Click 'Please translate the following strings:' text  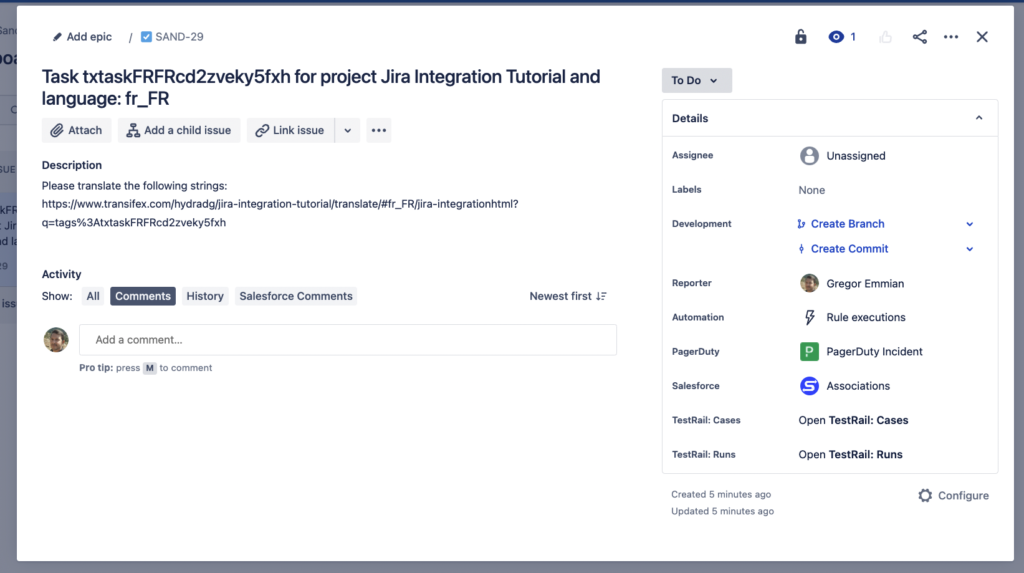[135, 186]
